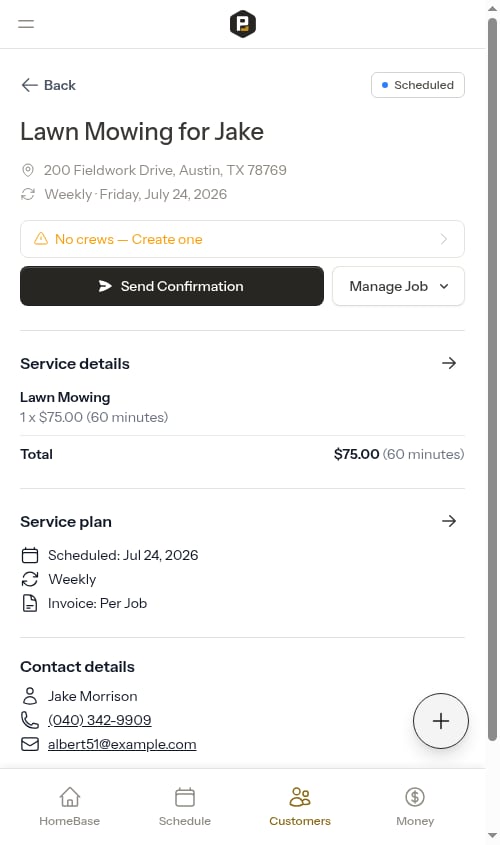
Task: Open Service plan arrow
Action: (449, 521)
